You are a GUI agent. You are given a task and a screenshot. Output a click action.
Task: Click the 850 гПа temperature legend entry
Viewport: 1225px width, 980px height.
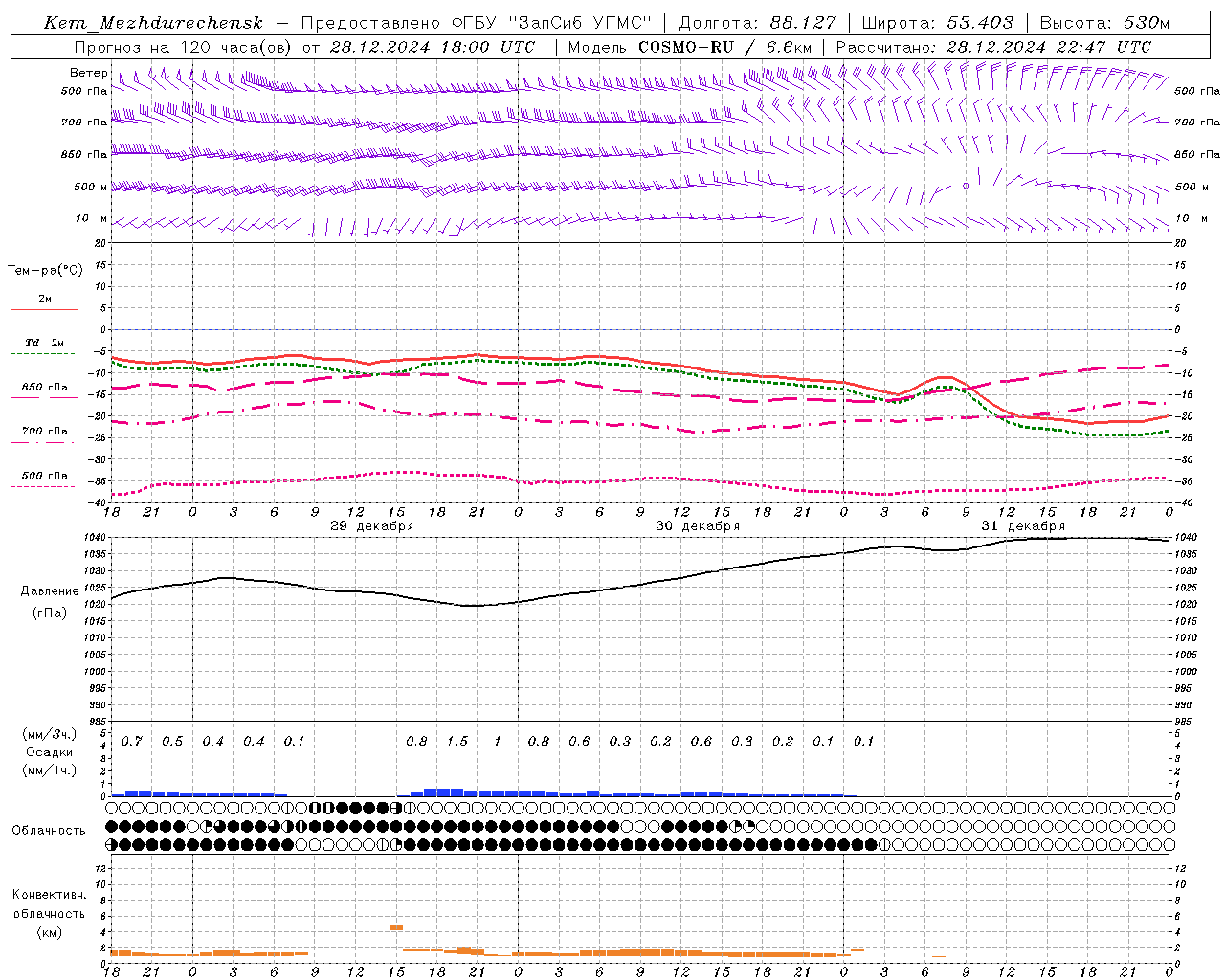pyautogui.click(x=45, y=388)
